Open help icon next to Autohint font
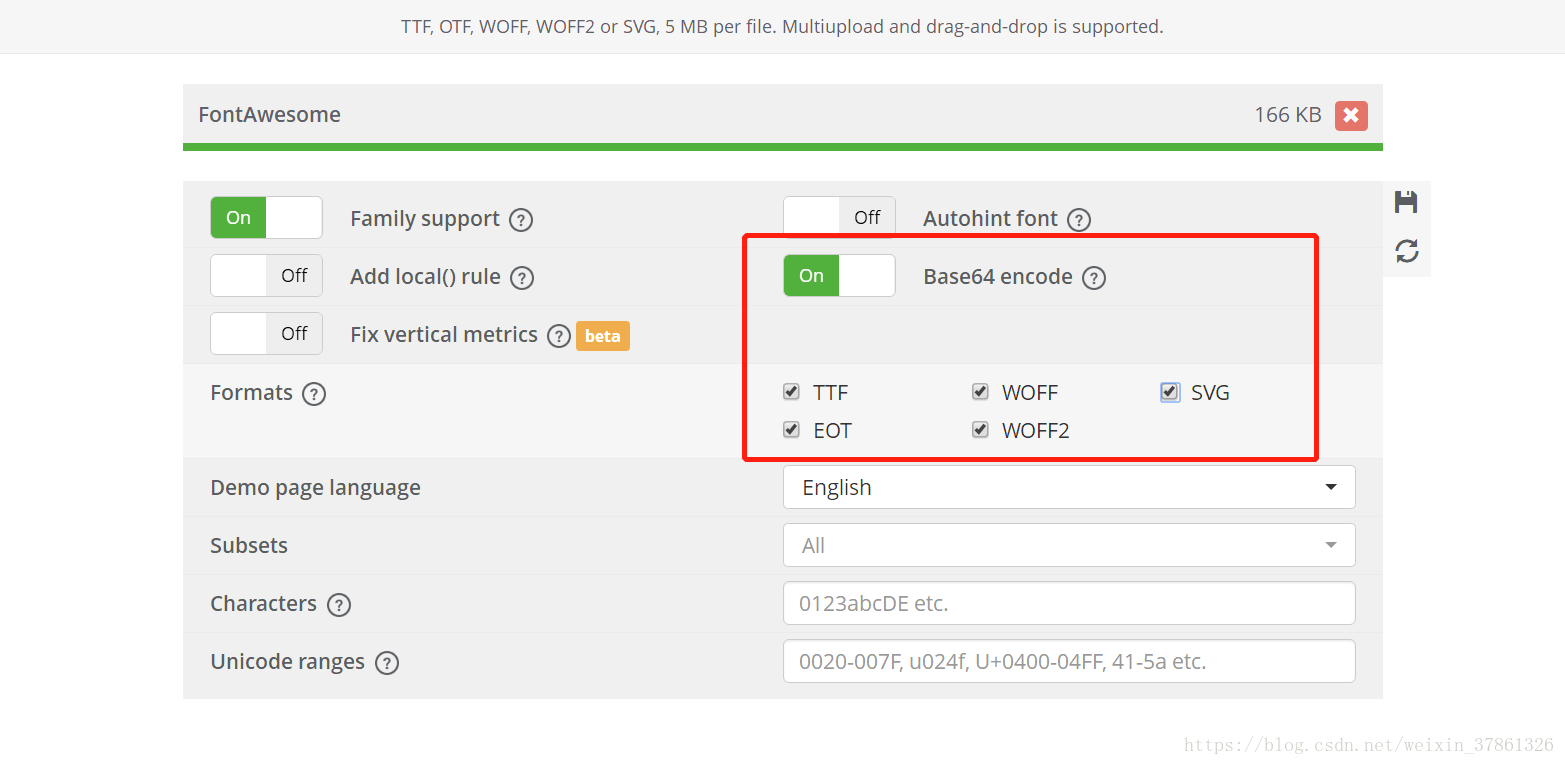Image resolution: width=1565 pixels, height=765 pixels. (1079, 220)
